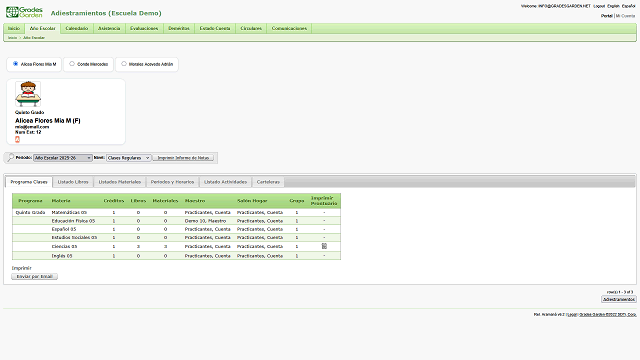
Task: Open the Período school year dropdown
Action: pos(62,158)
